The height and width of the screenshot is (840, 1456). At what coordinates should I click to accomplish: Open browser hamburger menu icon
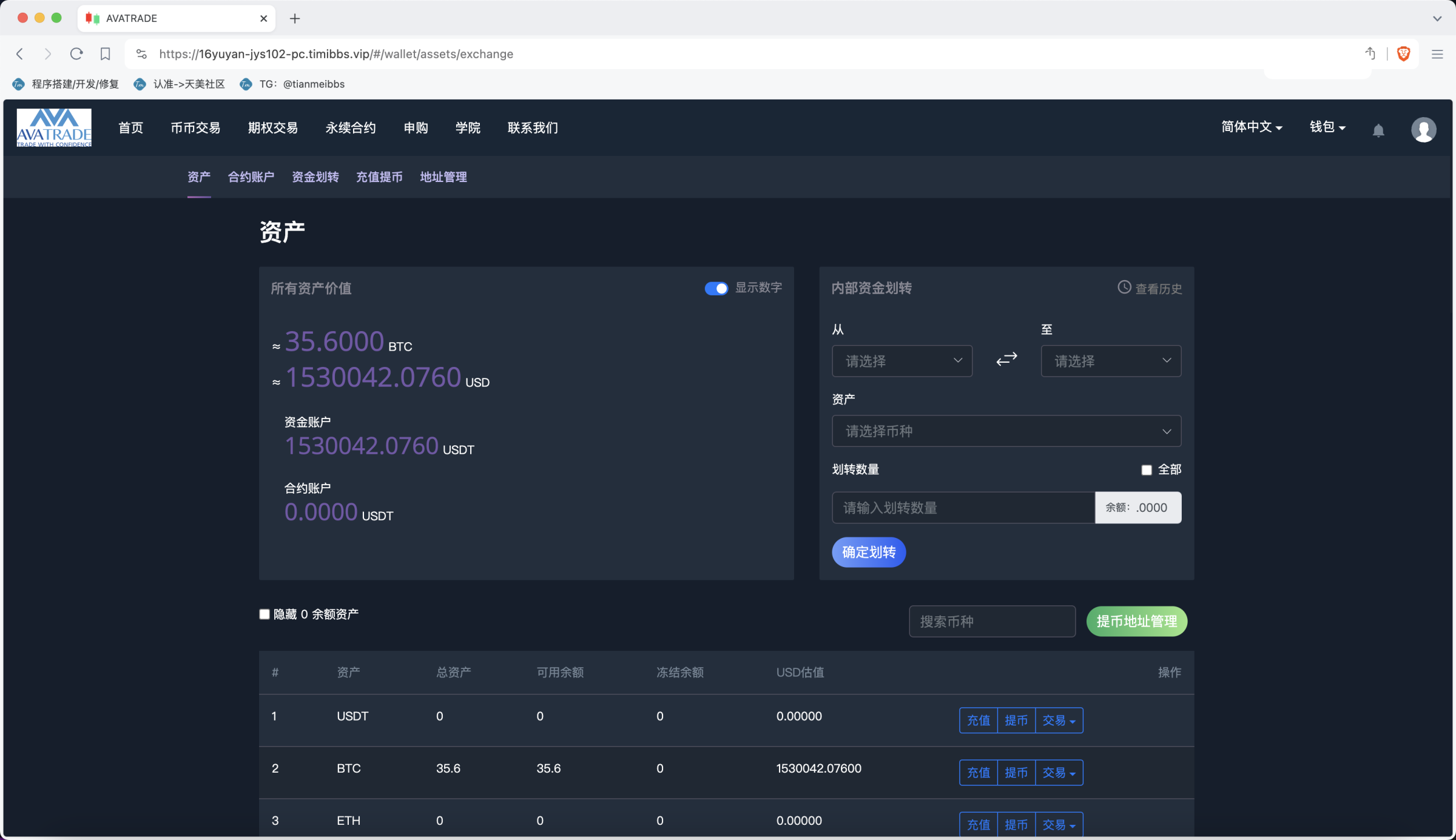click(1437, 54)
